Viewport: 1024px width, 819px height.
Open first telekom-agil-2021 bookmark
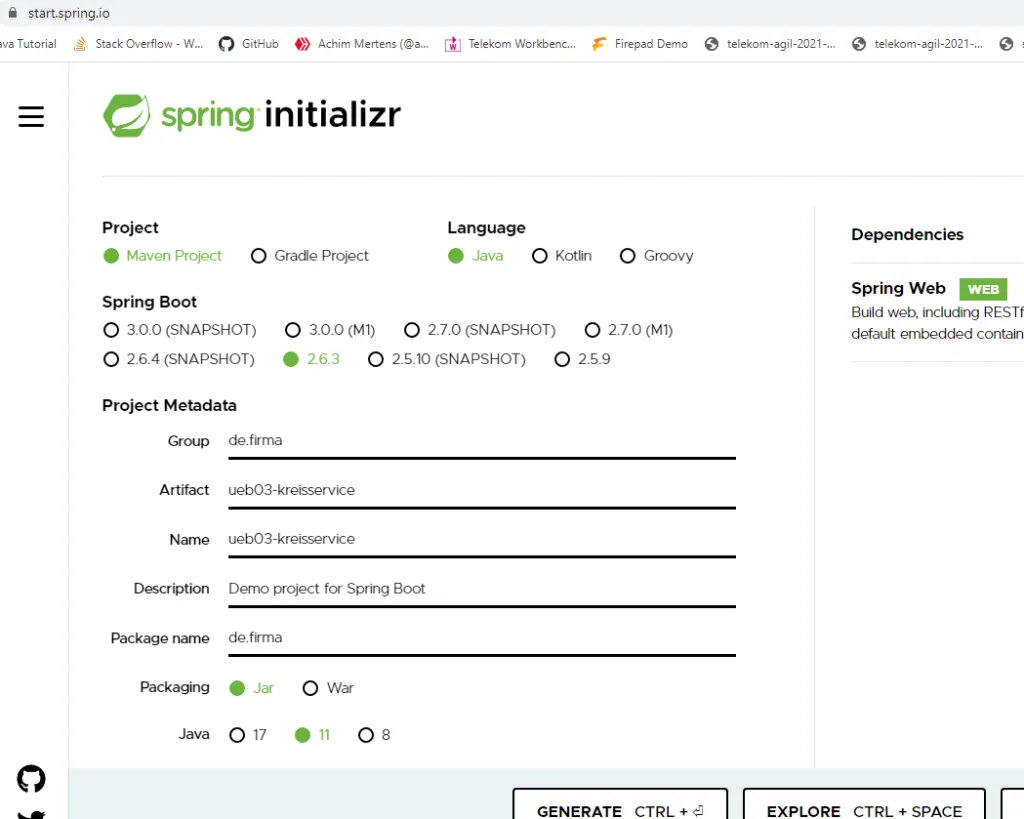(x=770, y=44)
